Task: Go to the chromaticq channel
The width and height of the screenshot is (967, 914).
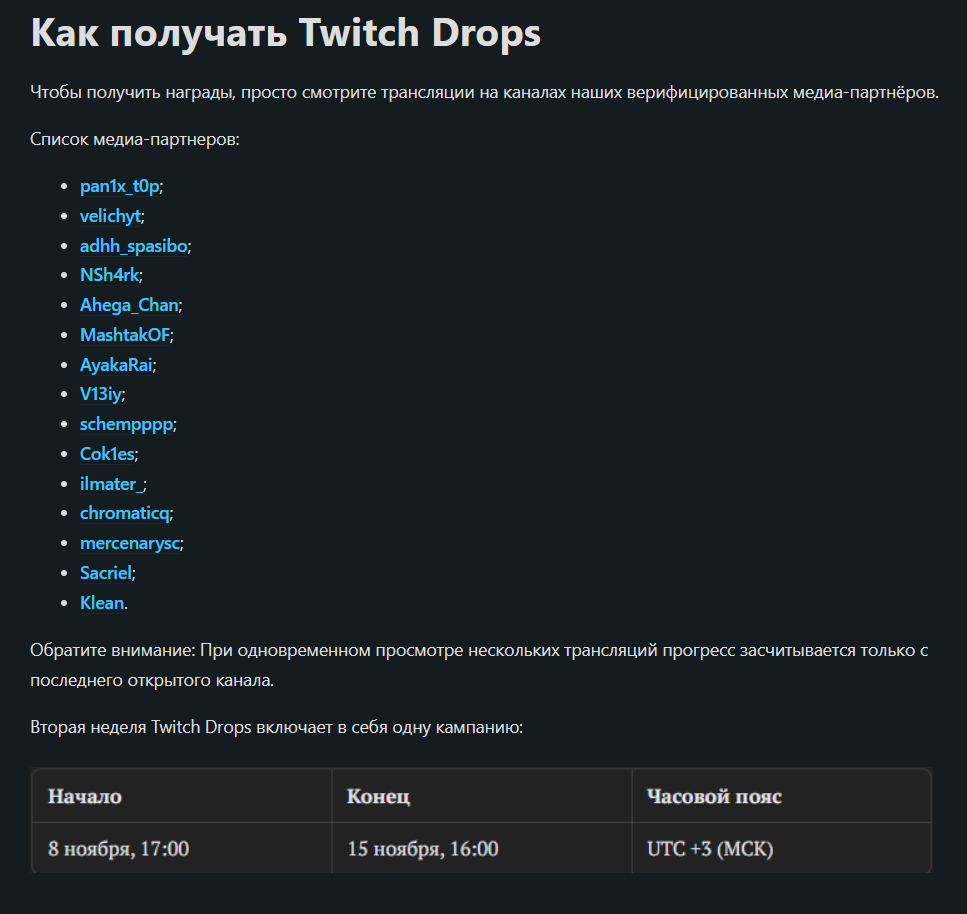Action: tap(125, 513)
